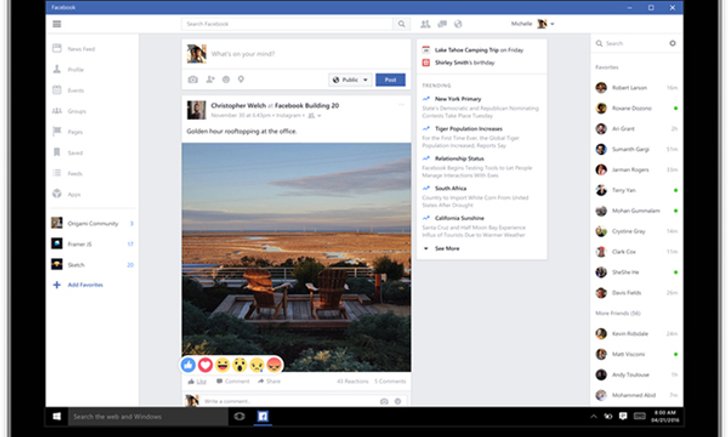Screen dimensions: 728x437
Task: Click Facebook icon on taskbar
Action: (x=263, y=417)
